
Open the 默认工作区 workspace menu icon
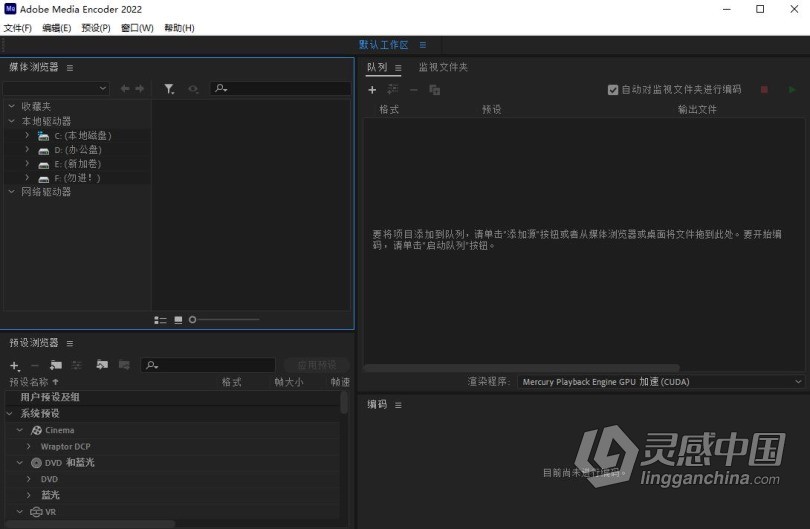423,45
